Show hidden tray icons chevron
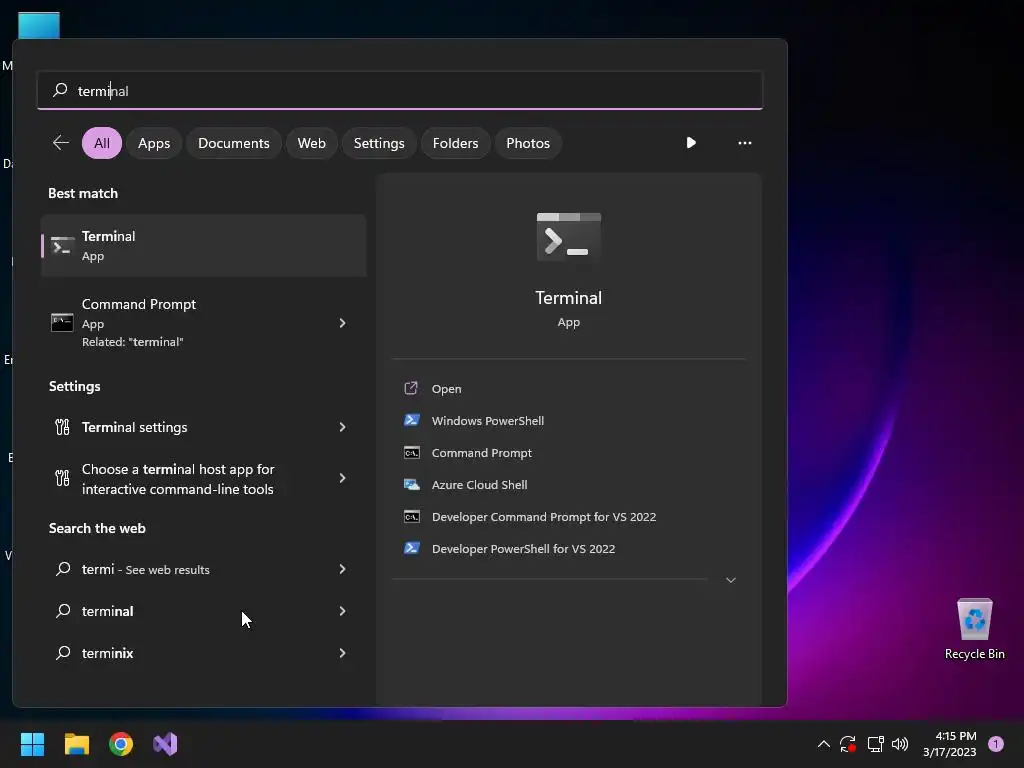 point(824,744)
